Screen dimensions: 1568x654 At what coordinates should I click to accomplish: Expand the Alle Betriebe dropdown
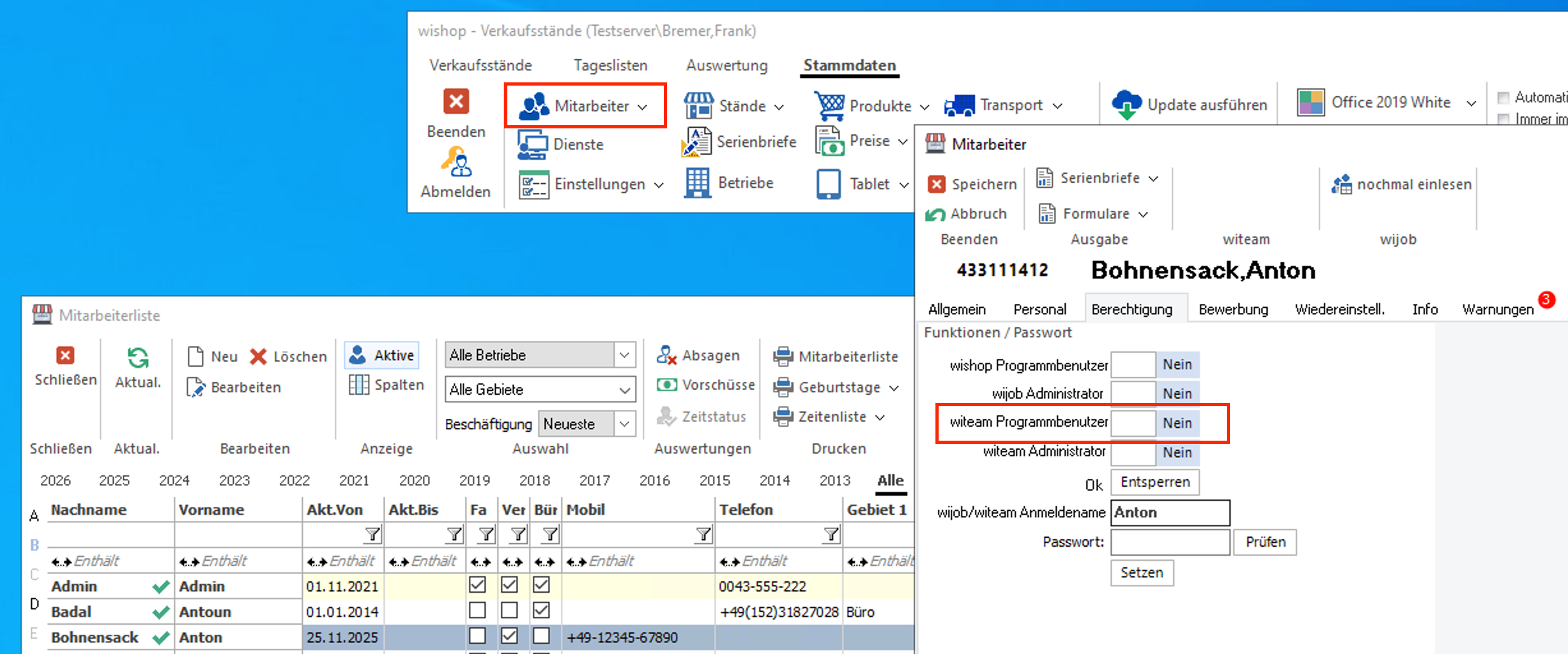tap(624, 355)
